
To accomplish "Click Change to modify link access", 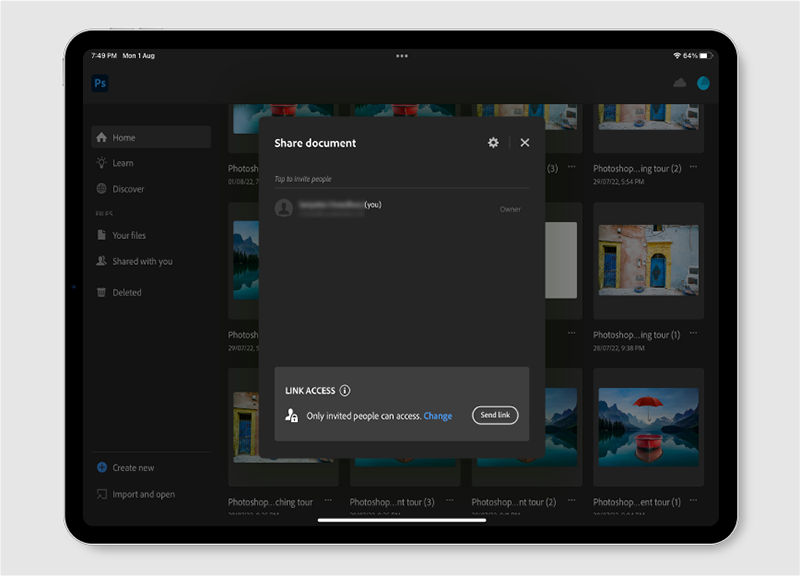I will point(436,415).
